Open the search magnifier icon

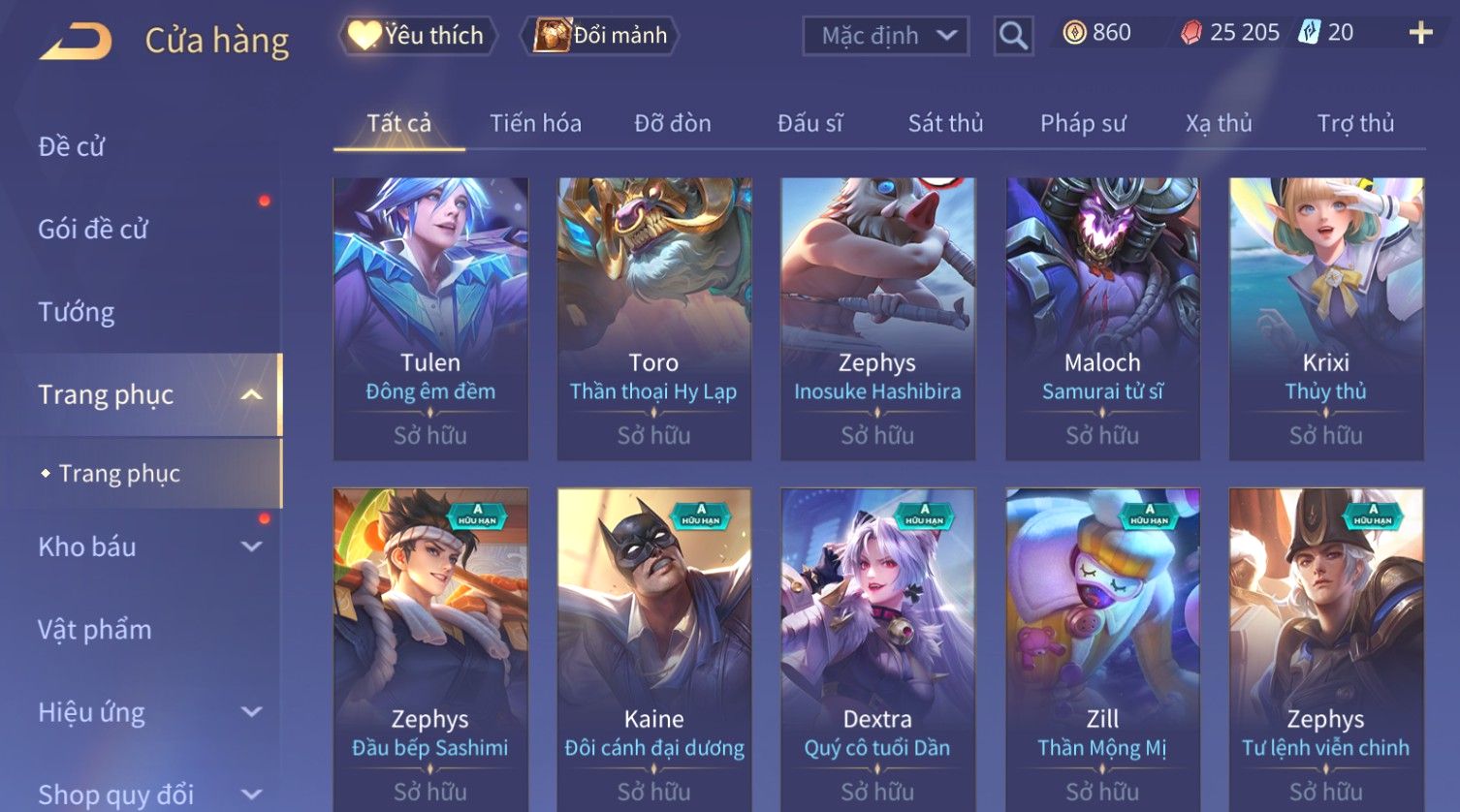[x=1013, y=36]
